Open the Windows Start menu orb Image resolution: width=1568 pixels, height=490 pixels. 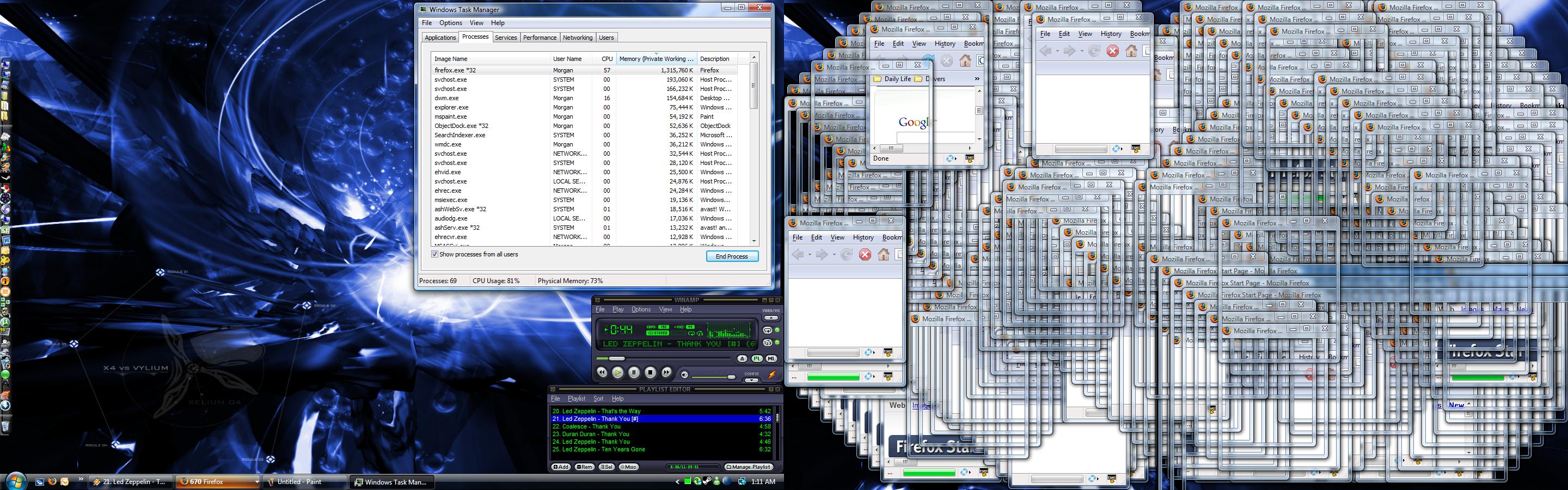(x=16, y=481)
